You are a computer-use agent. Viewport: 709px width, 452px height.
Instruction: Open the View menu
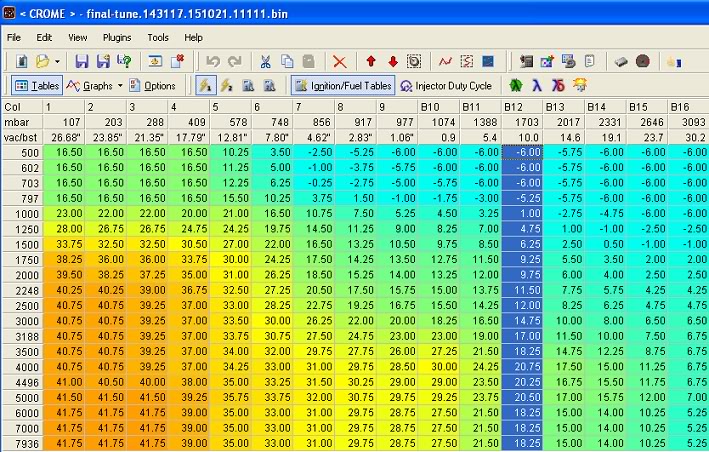pyautogui.click(x=77, y=38)
